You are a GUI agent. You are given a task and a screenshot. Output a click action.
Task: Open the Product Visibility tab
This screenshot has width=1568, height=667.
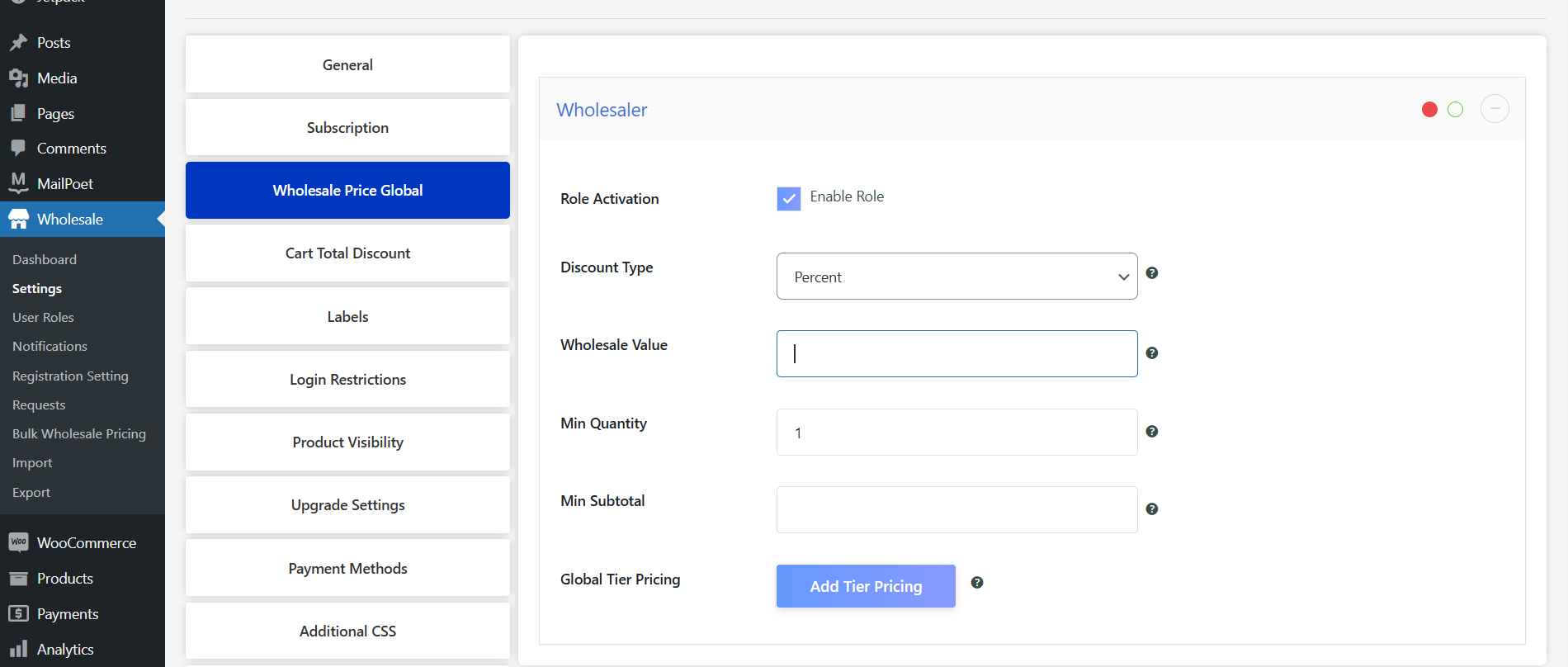click(347, 442)
